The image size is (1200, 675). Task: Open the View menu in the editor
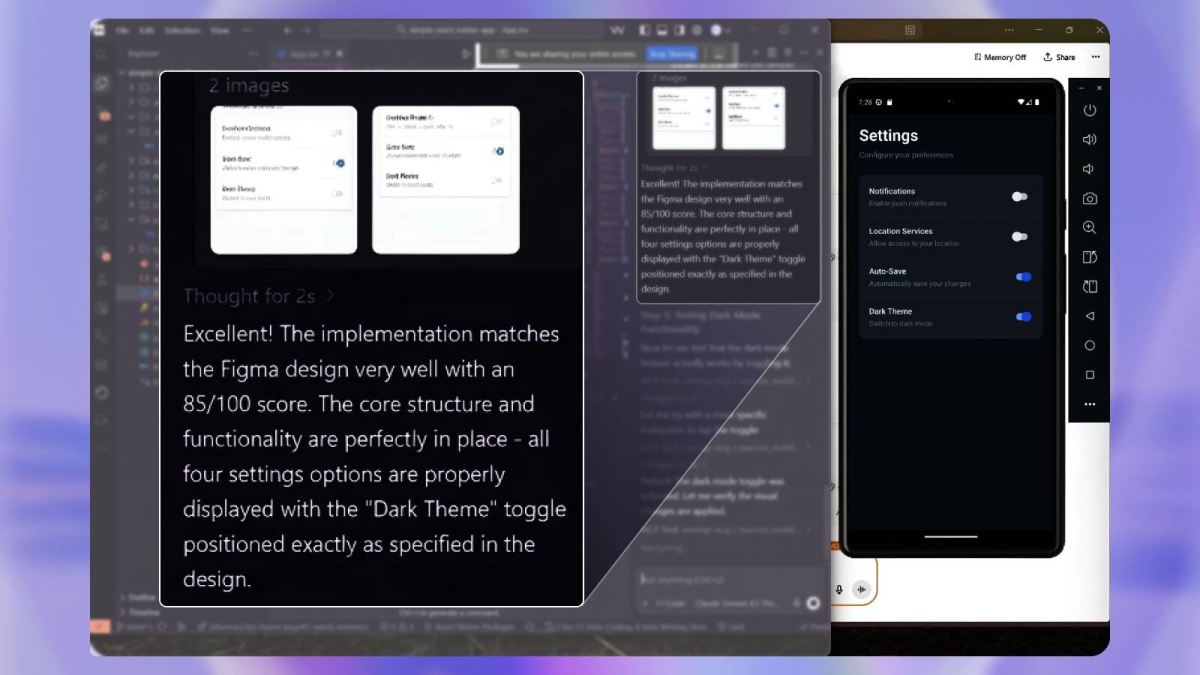coord(220,30)
